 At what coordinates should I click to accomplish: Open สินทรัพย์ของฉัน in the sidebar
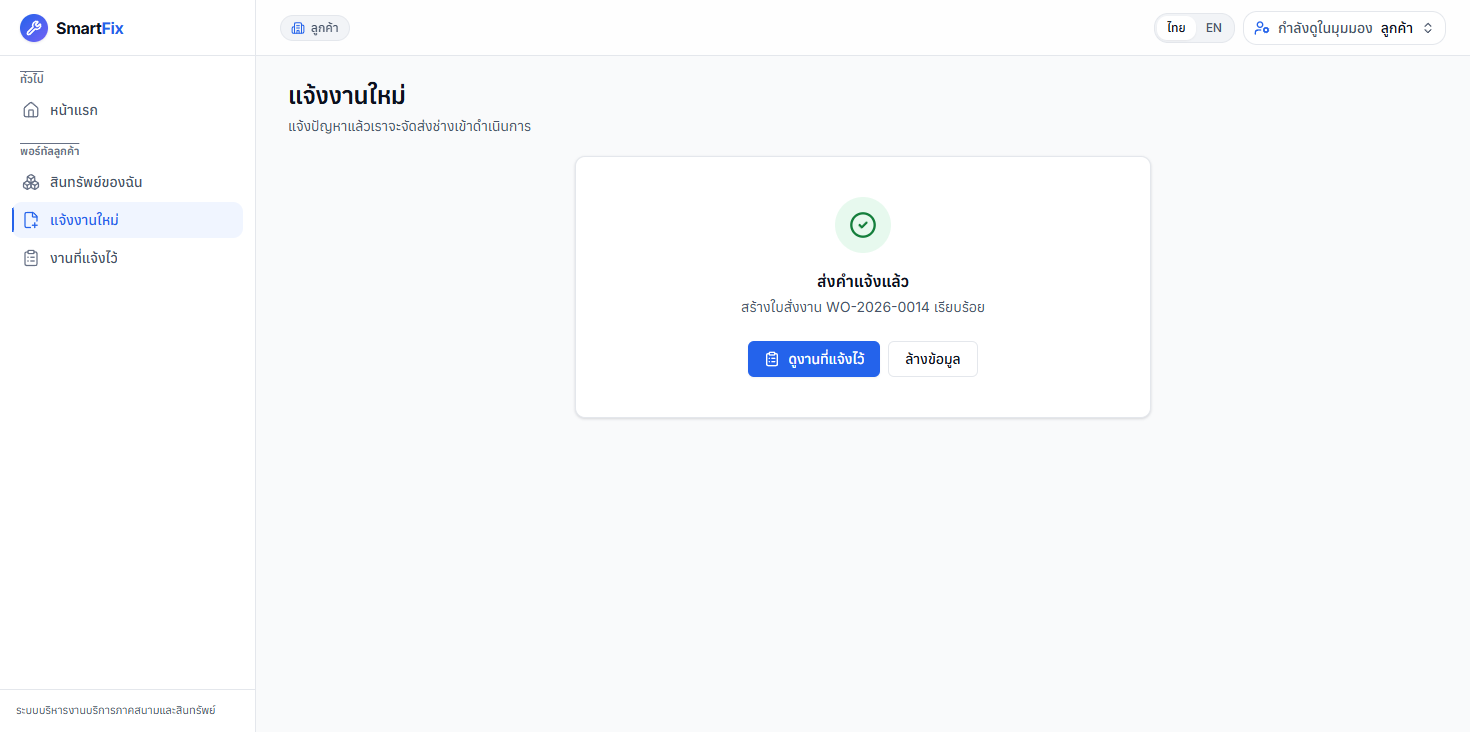(x=127, y=182)
